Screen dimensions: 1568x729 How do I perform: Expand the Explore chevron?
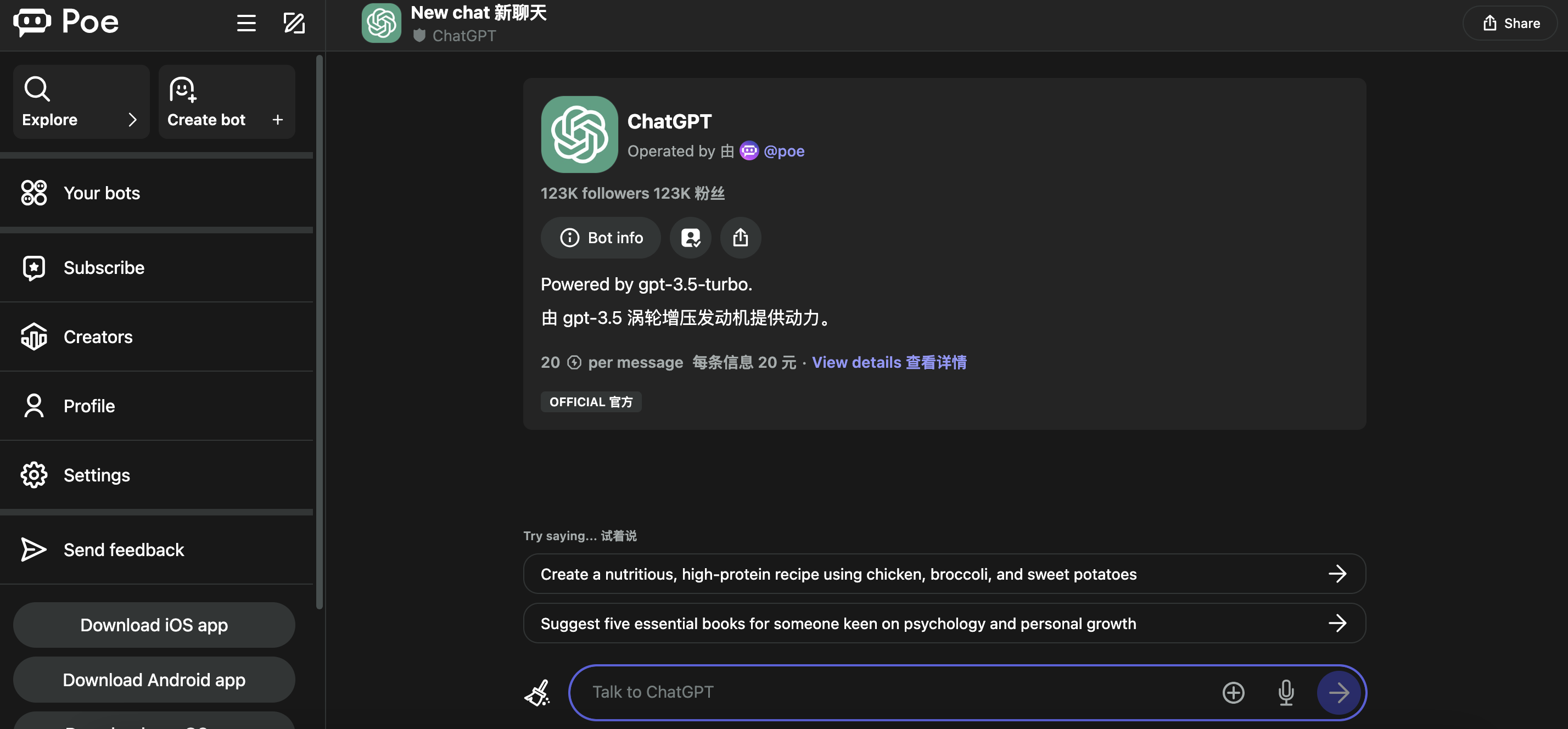pos(132,120)
